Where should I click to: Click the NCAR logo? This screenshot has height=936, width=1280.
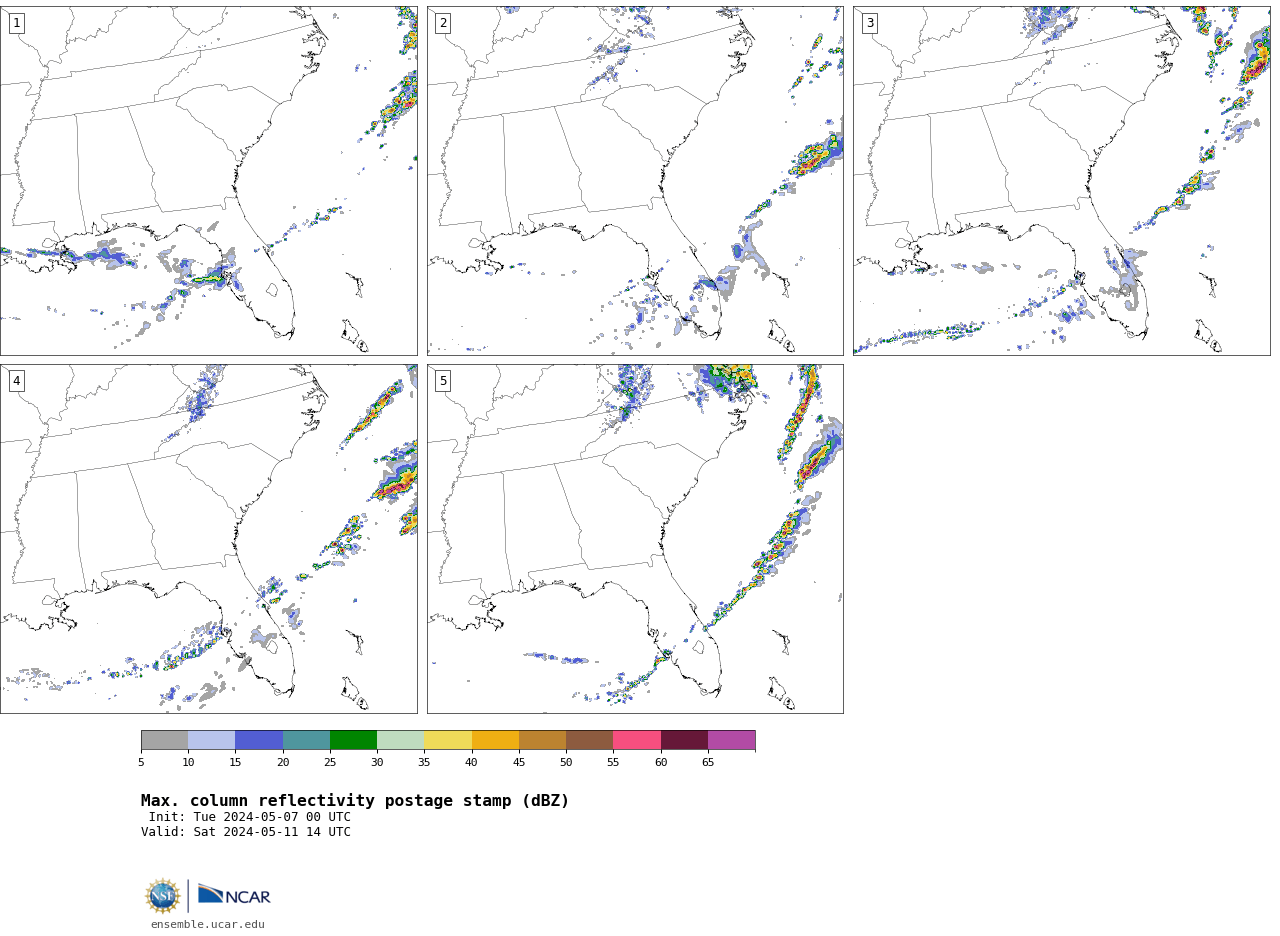coord(234,895)
